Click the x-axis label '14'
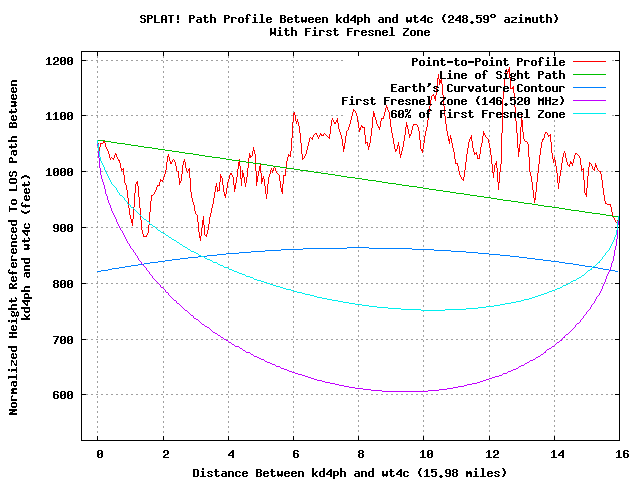 point(557,454)
